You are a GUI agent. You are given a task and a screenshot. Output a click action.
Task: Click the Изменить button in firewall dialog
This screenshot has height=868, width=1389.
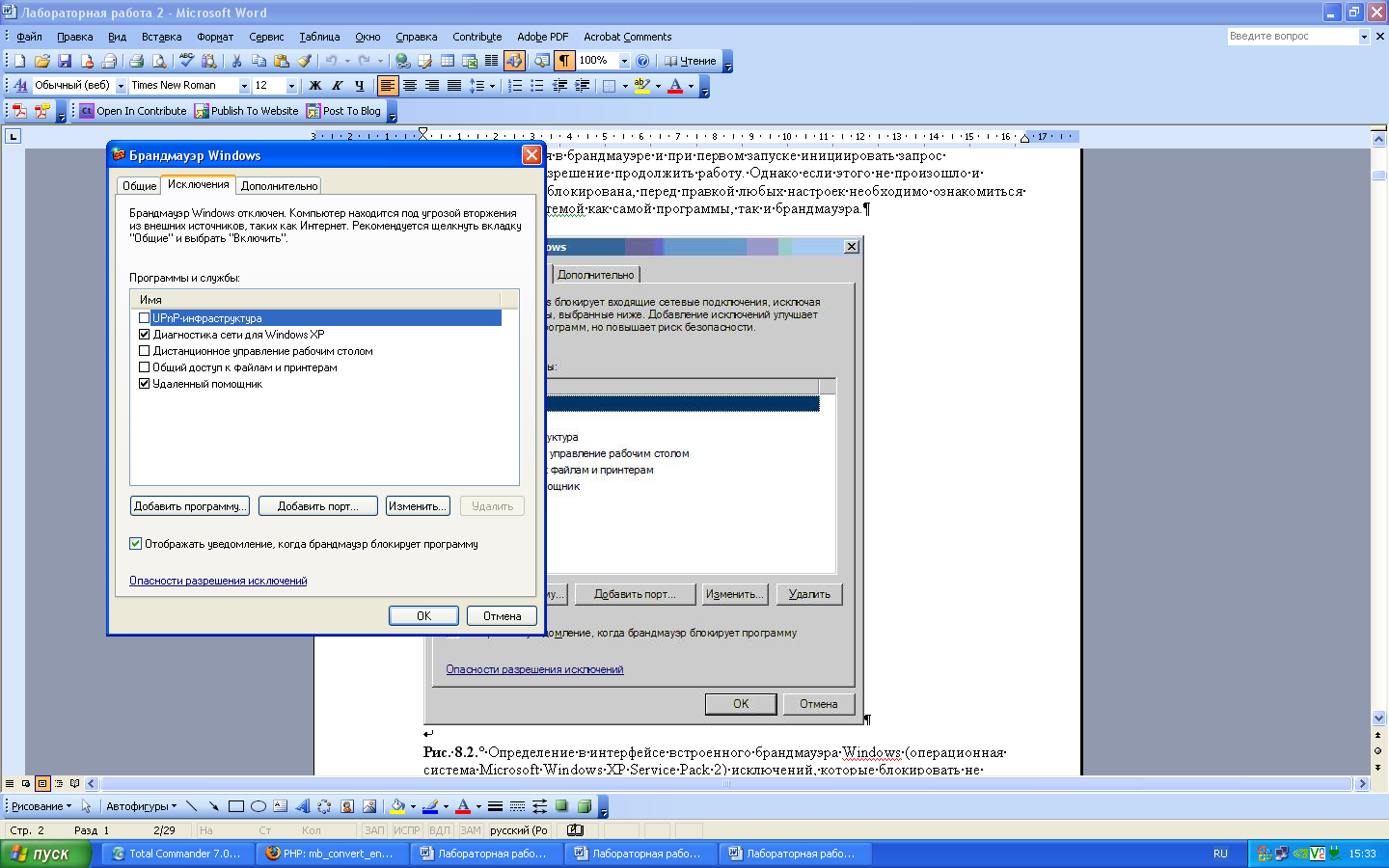tap(418, 506)
